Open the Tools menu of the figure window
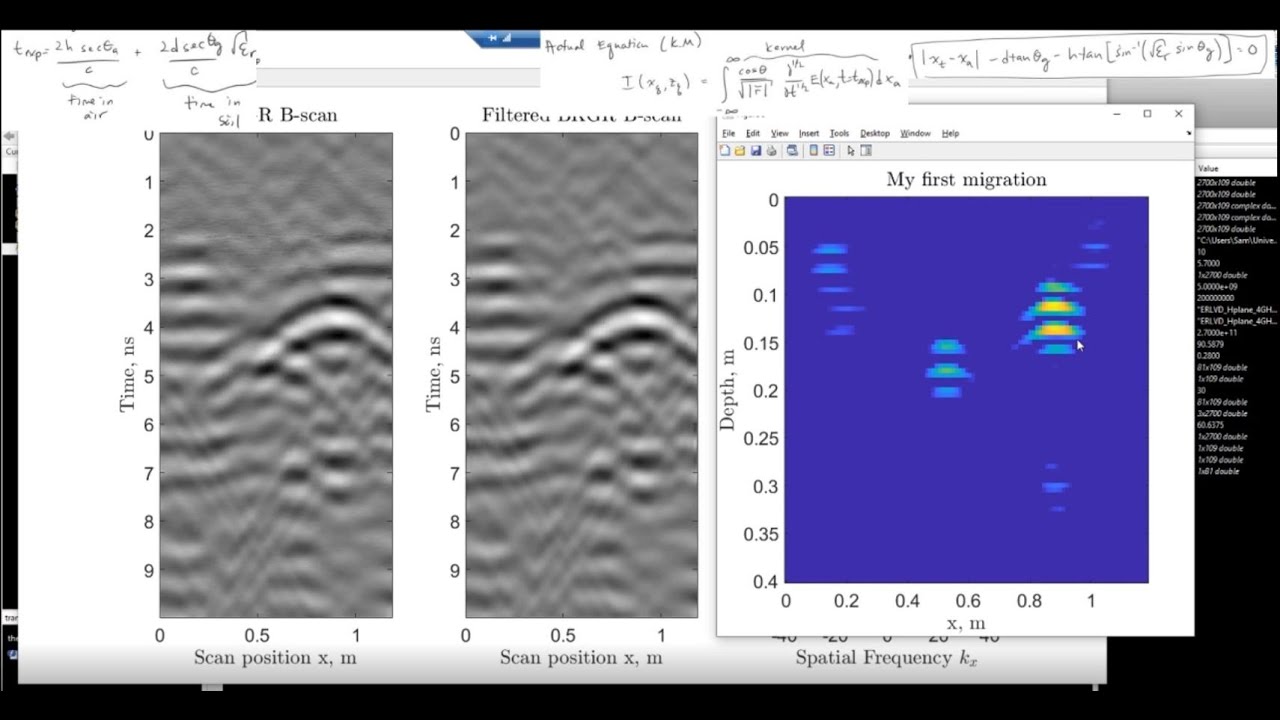This screenshot has width=1280, height=720. (840, 133)
